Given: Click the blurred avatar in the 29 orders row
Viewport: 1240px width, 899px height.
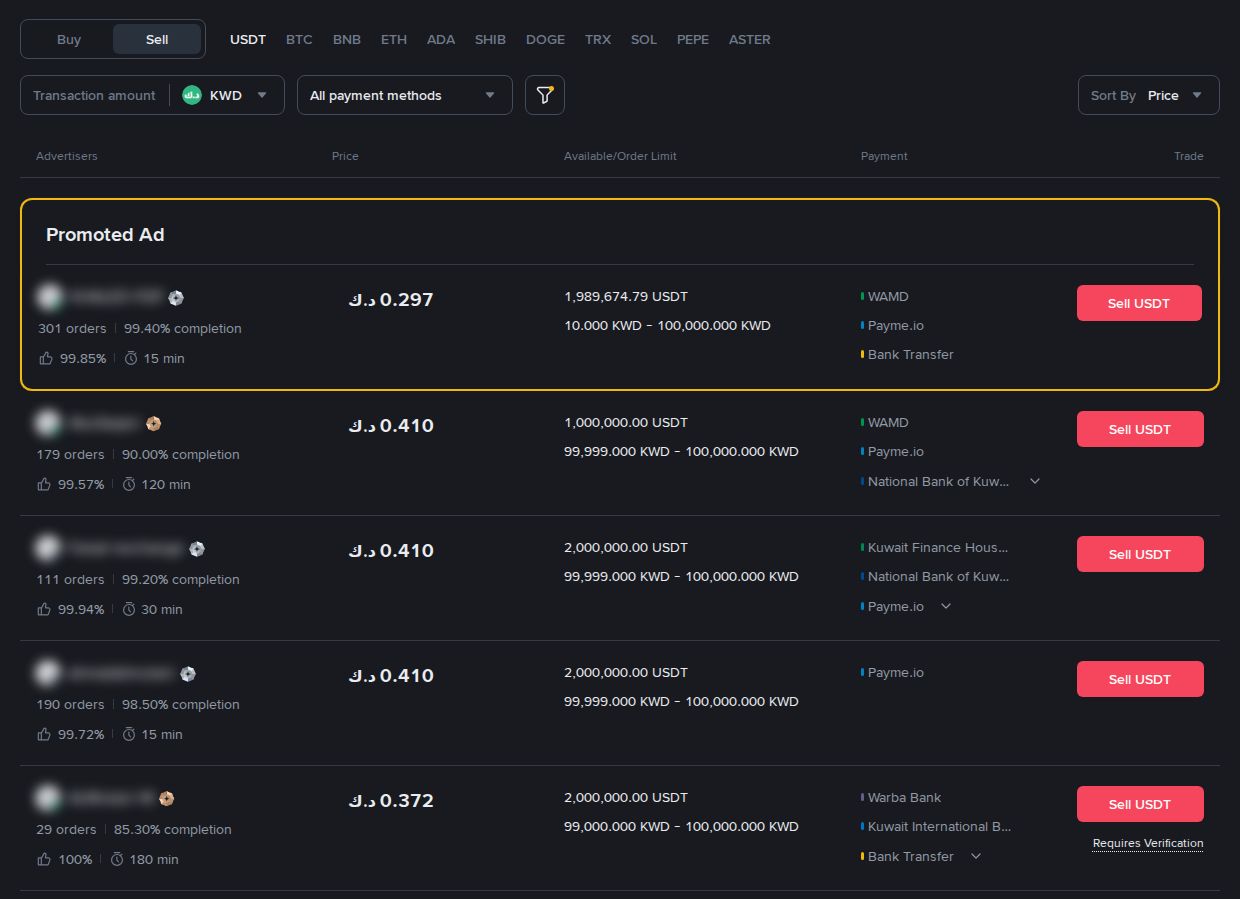Looking at the screenshot, I should tap(47, 798).
